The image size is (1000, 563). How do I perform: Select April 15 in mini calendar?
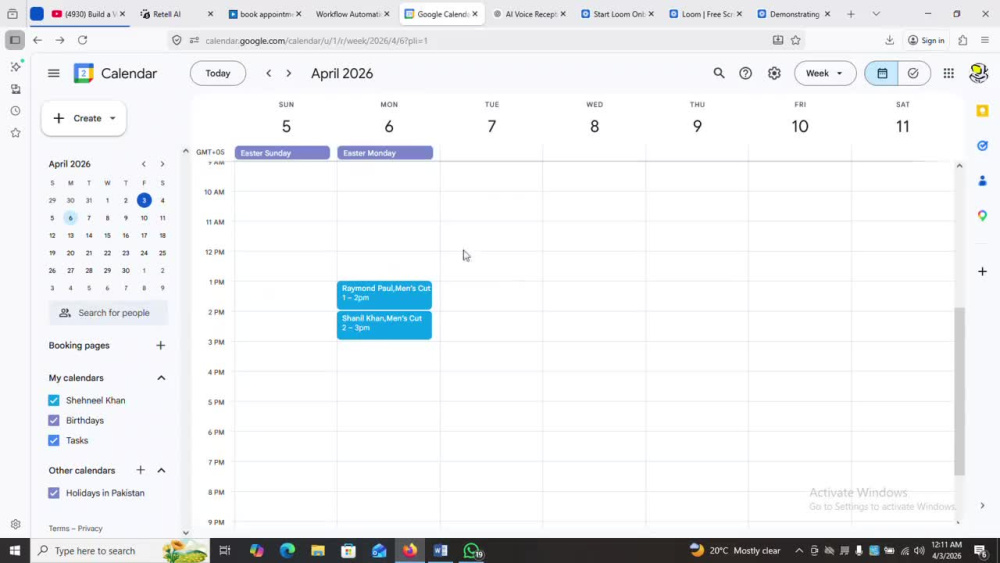tap(107, 235)
